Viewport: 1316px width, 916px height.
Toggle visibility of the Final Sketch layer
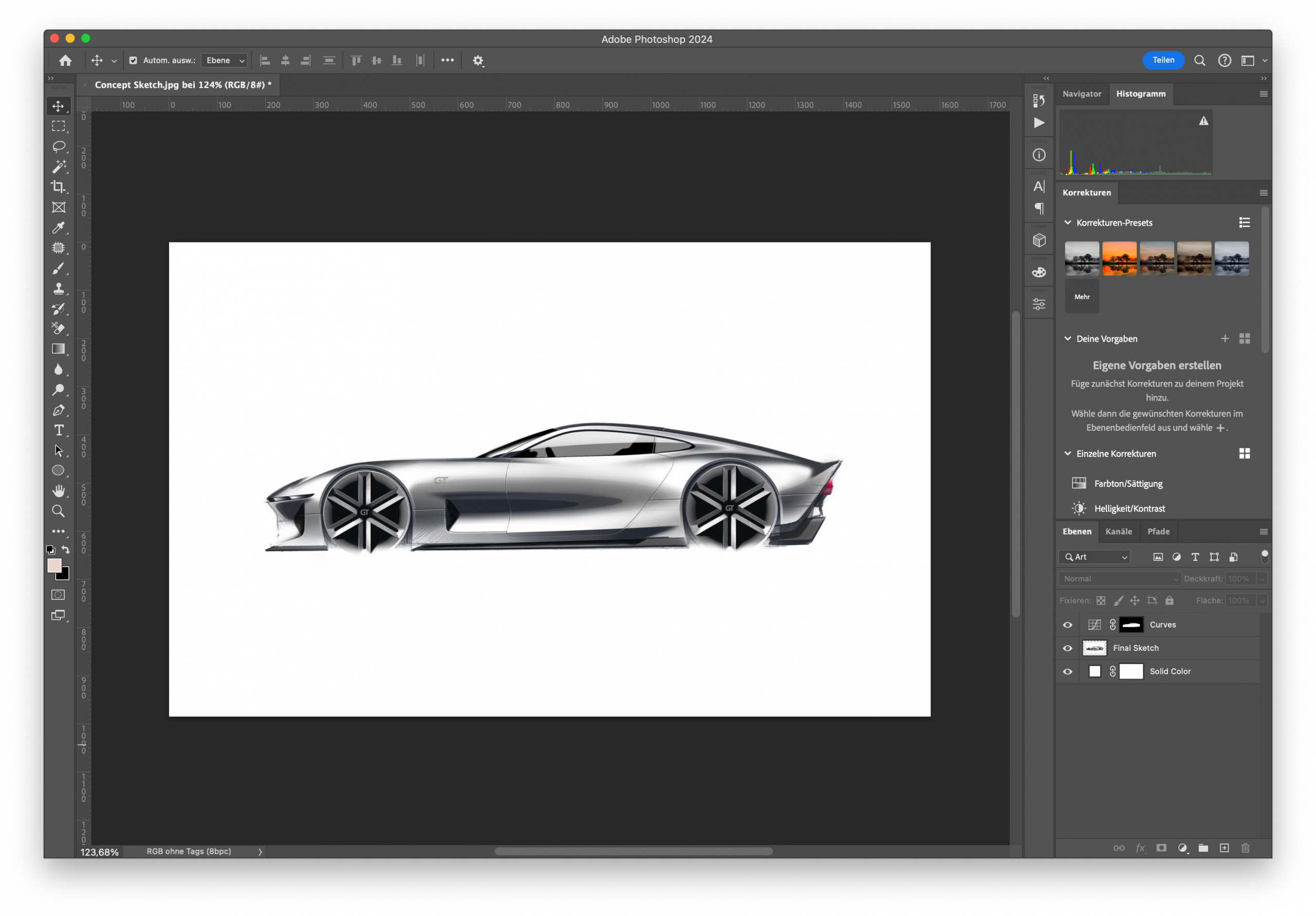[1067, 648]
